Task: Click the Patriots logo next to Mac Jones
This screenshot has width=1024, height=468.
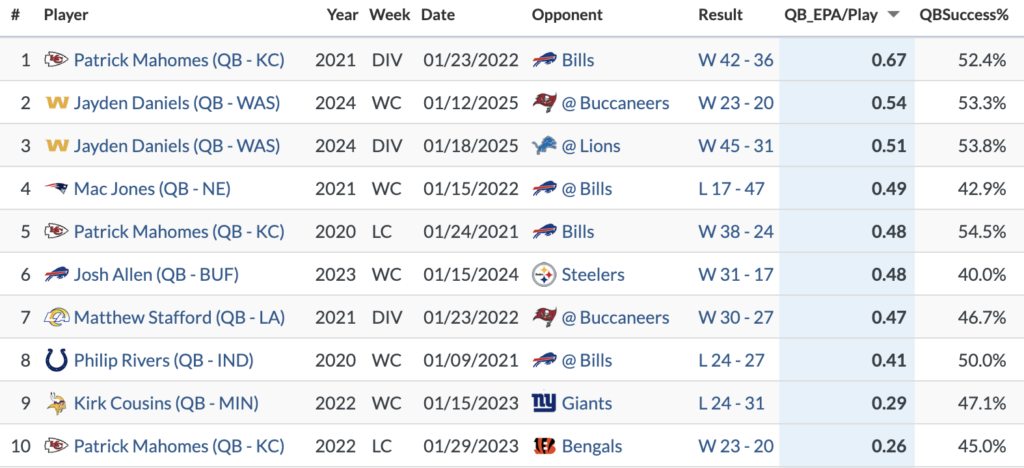Action: (56, 189)
